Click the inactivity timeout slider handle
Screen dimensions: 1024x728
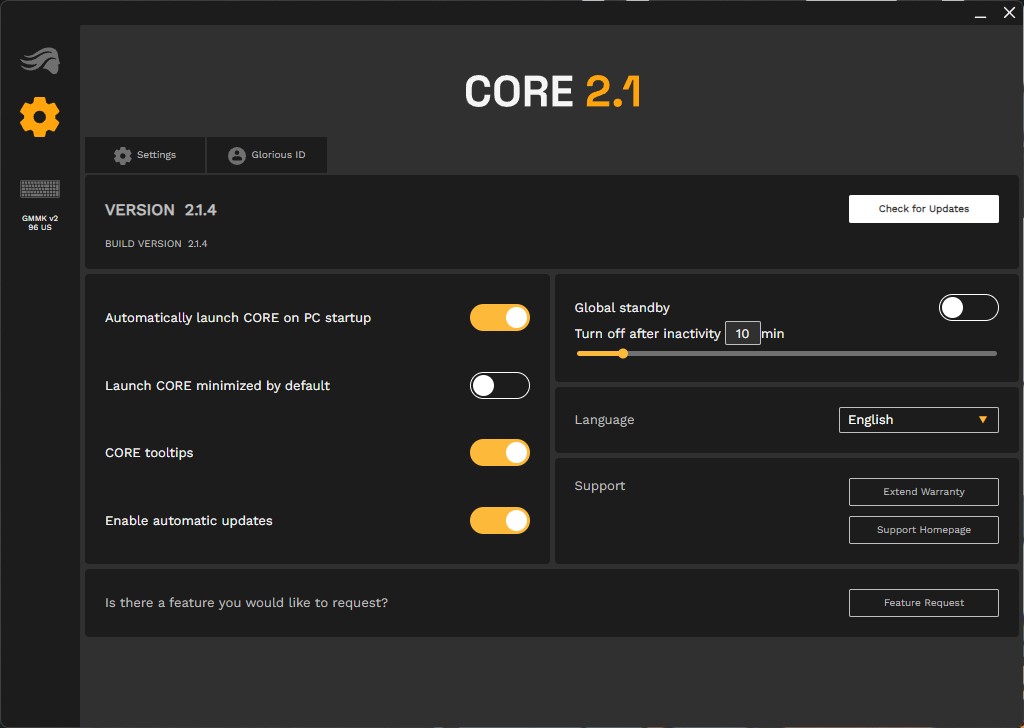623,353
